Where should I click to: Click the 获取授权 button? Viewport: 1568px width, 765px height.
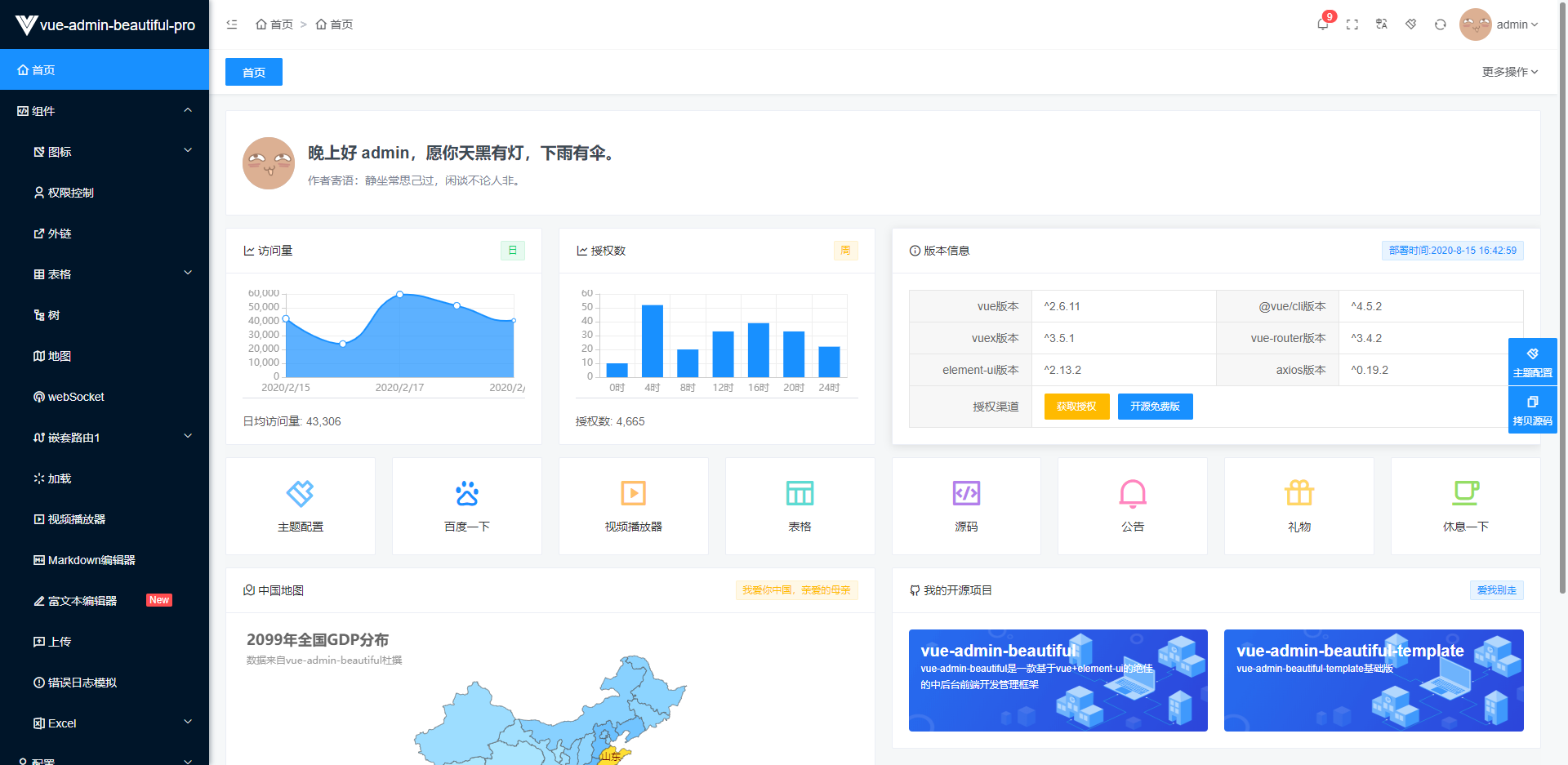pos(1076,407)
